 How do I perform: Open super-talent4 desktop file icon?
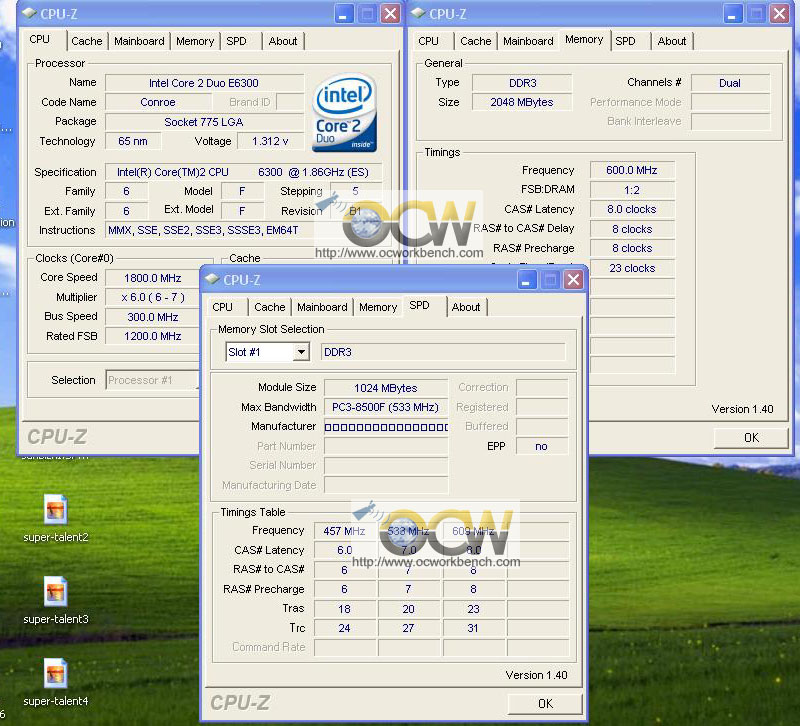click(x=55, y=673)
